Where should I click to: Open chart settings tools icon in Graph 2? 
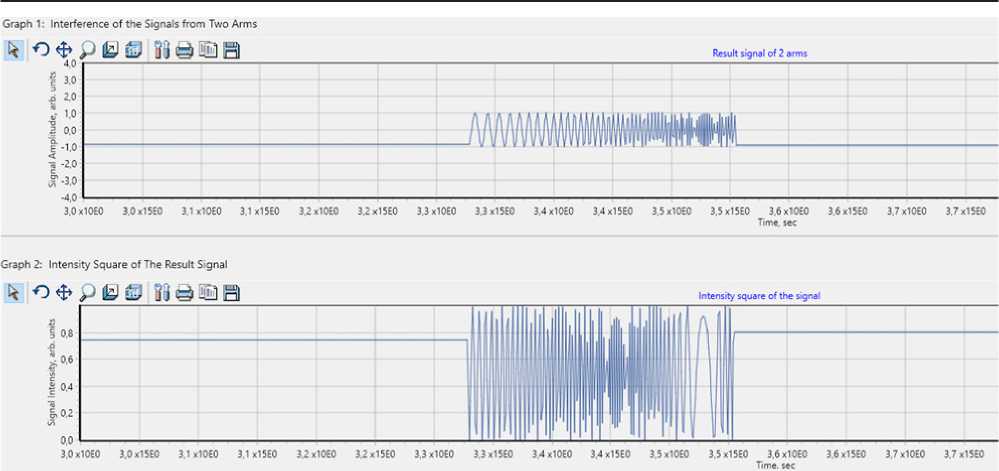pyautogui.click(x=162, y=292)
